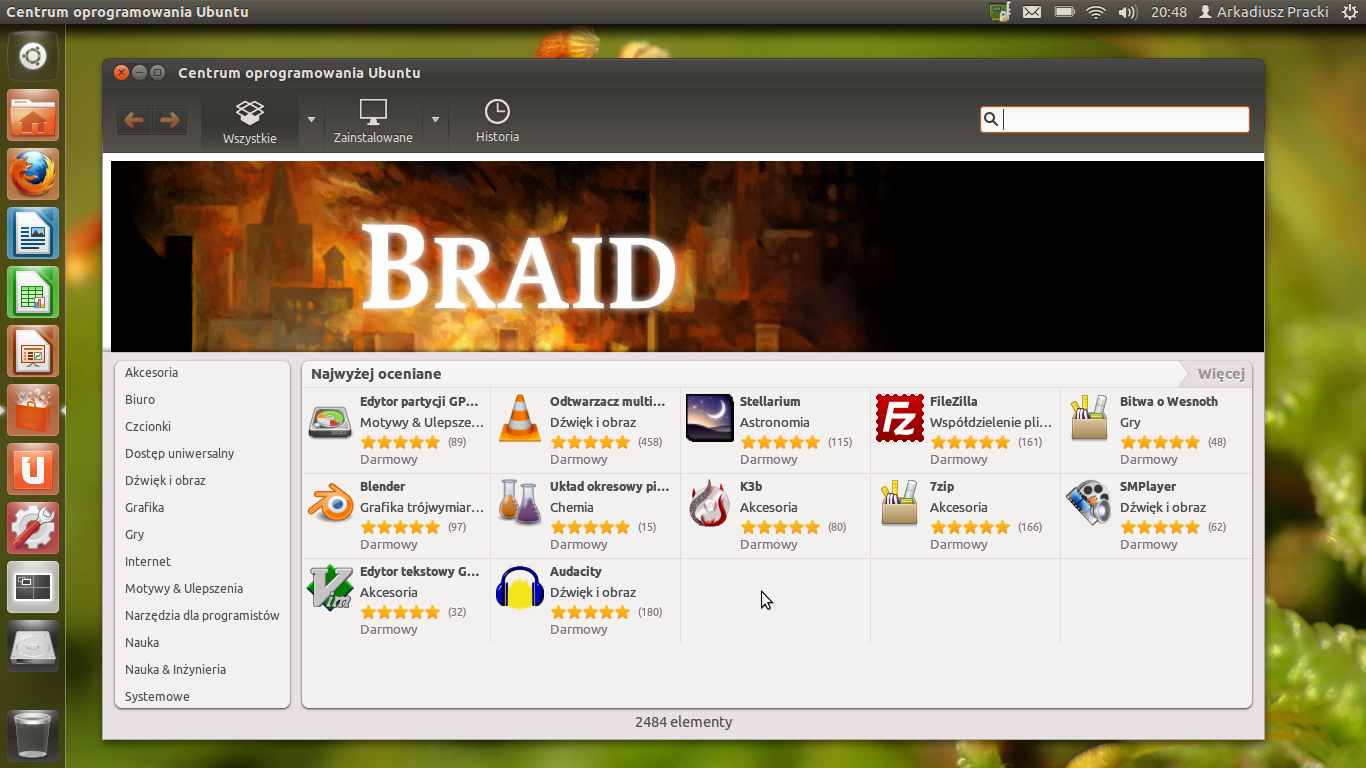1366x768 pixels.
Task: Launch LibreOffice Writer from launcher
Action: (33, 233)
